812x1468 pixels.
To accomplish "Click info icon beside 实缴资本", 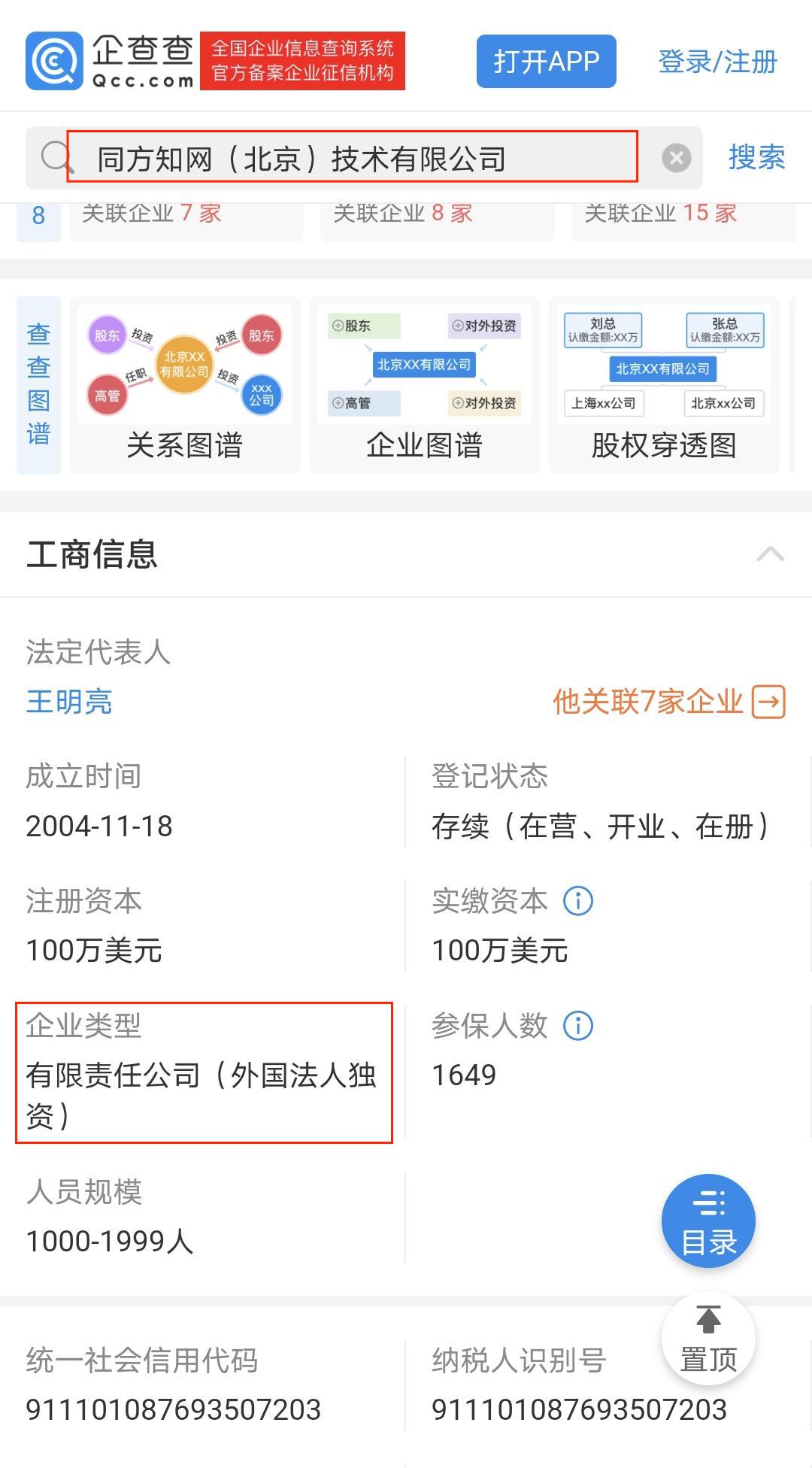I will [578, 901].
